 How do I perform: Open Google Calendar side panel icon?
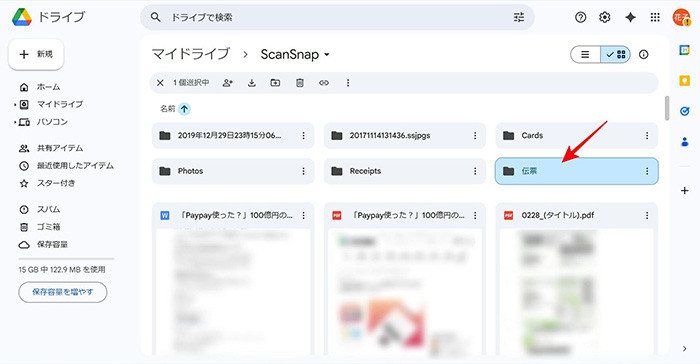pyautogui.click(x=684, y=50)
